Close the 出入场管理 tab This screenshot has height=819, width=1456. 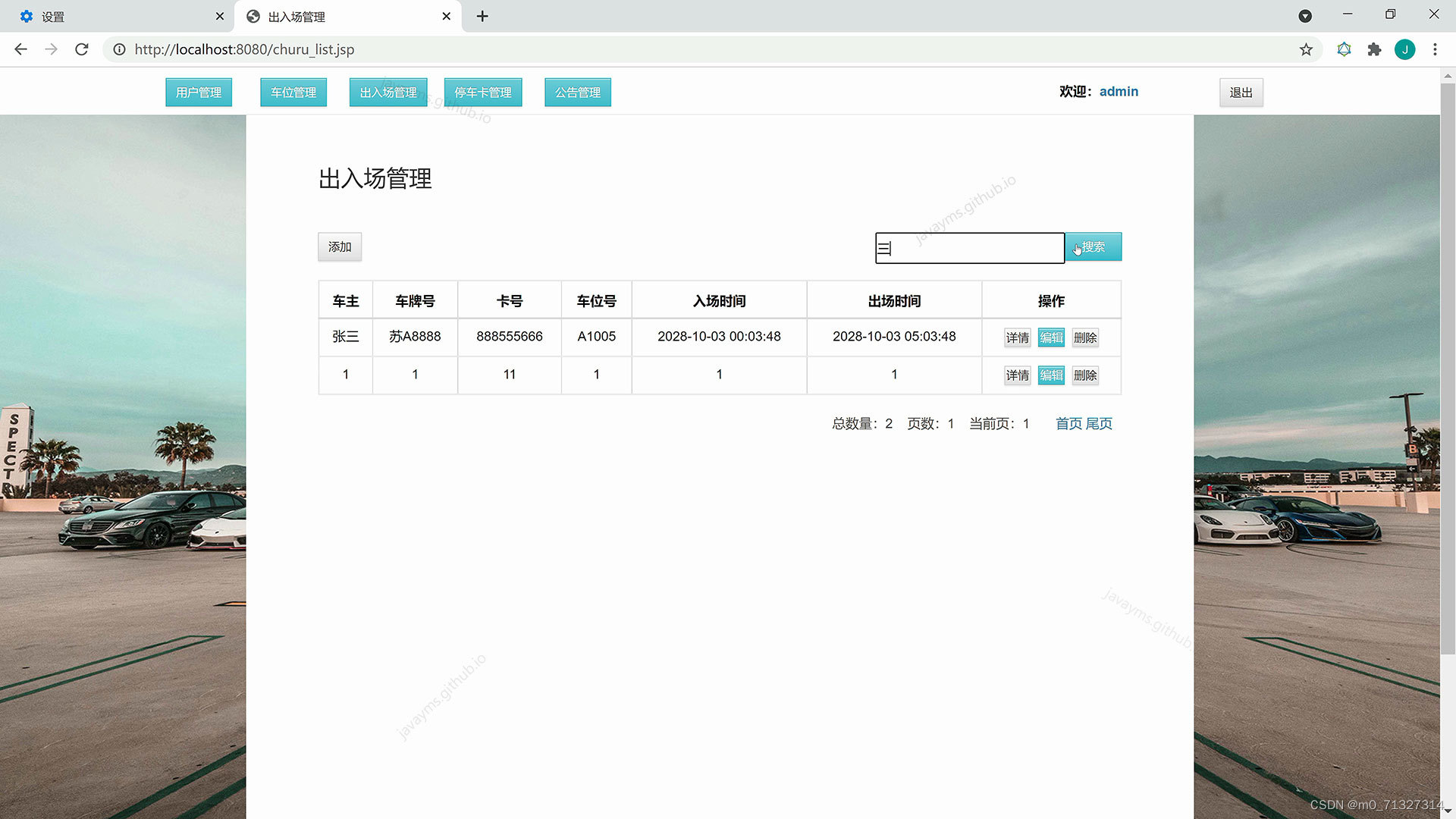tap(447, 16)
